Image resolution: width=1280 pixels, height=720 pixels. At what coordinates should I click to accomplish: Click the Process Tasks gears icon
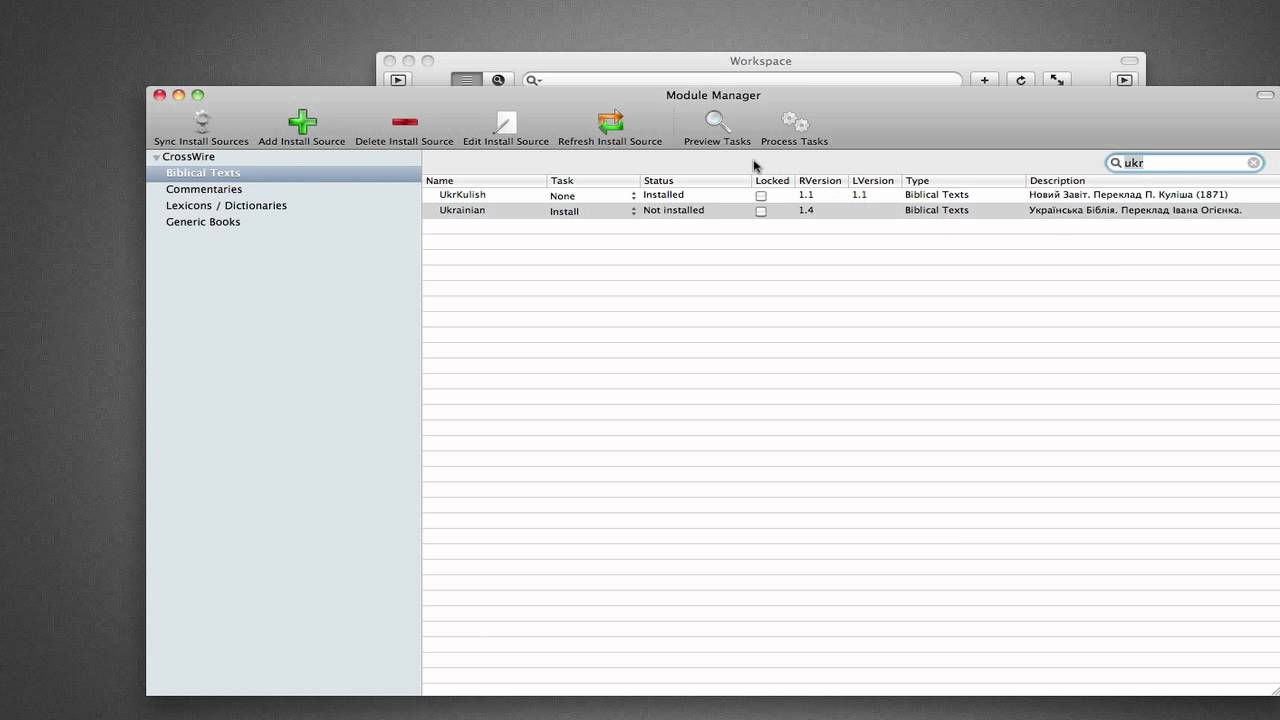(795, 122)
